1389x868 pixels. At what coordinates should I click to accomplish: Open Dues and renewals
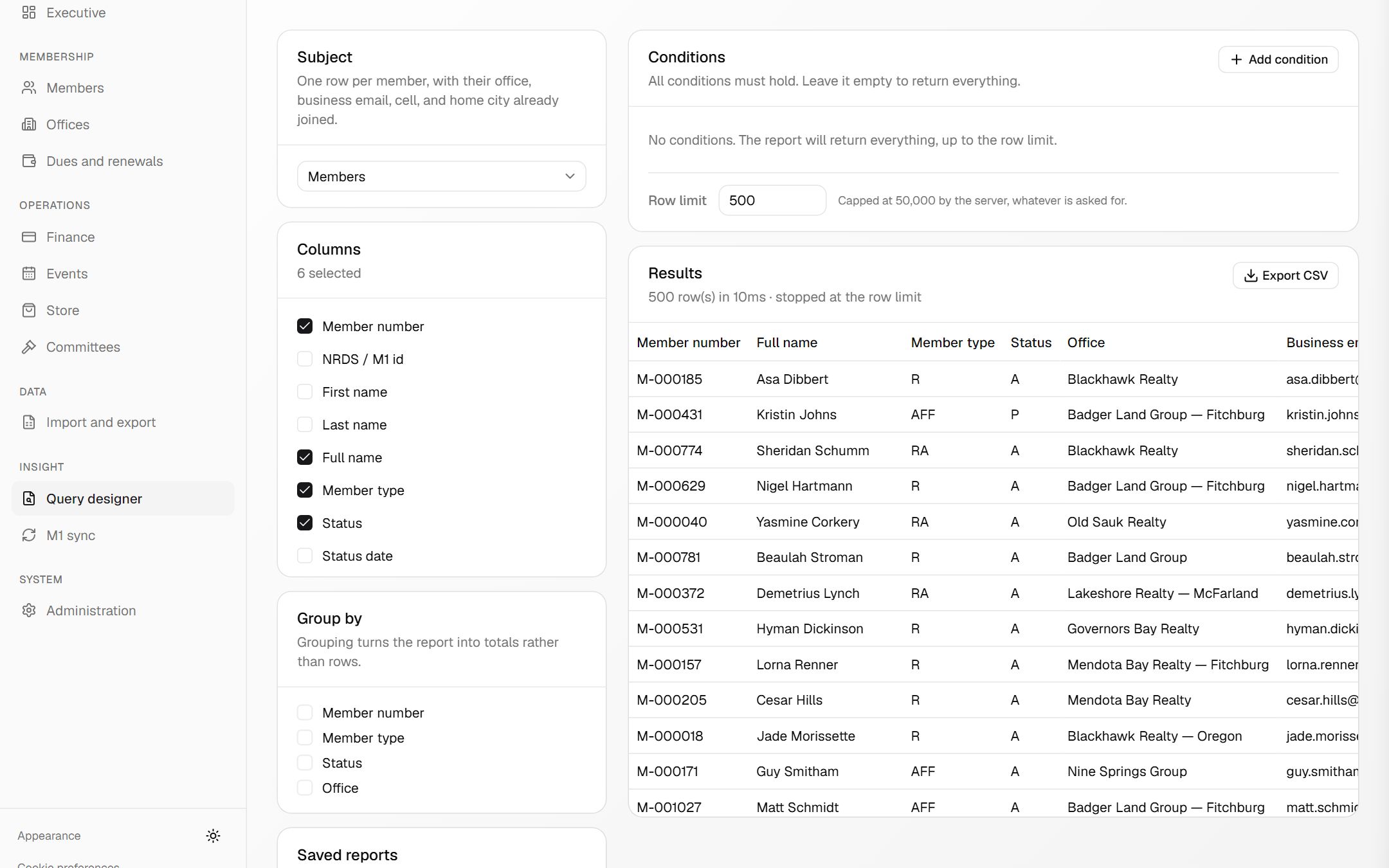pyautogui.click(x=123, y=161)
